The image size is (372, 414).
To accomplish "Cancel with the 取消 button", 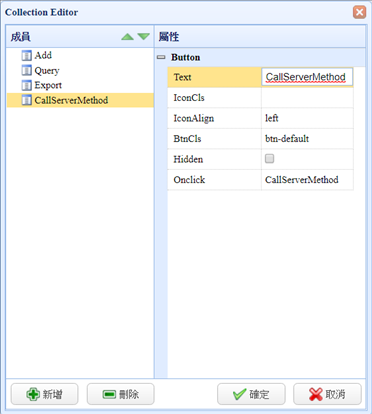I will (327, 394).
